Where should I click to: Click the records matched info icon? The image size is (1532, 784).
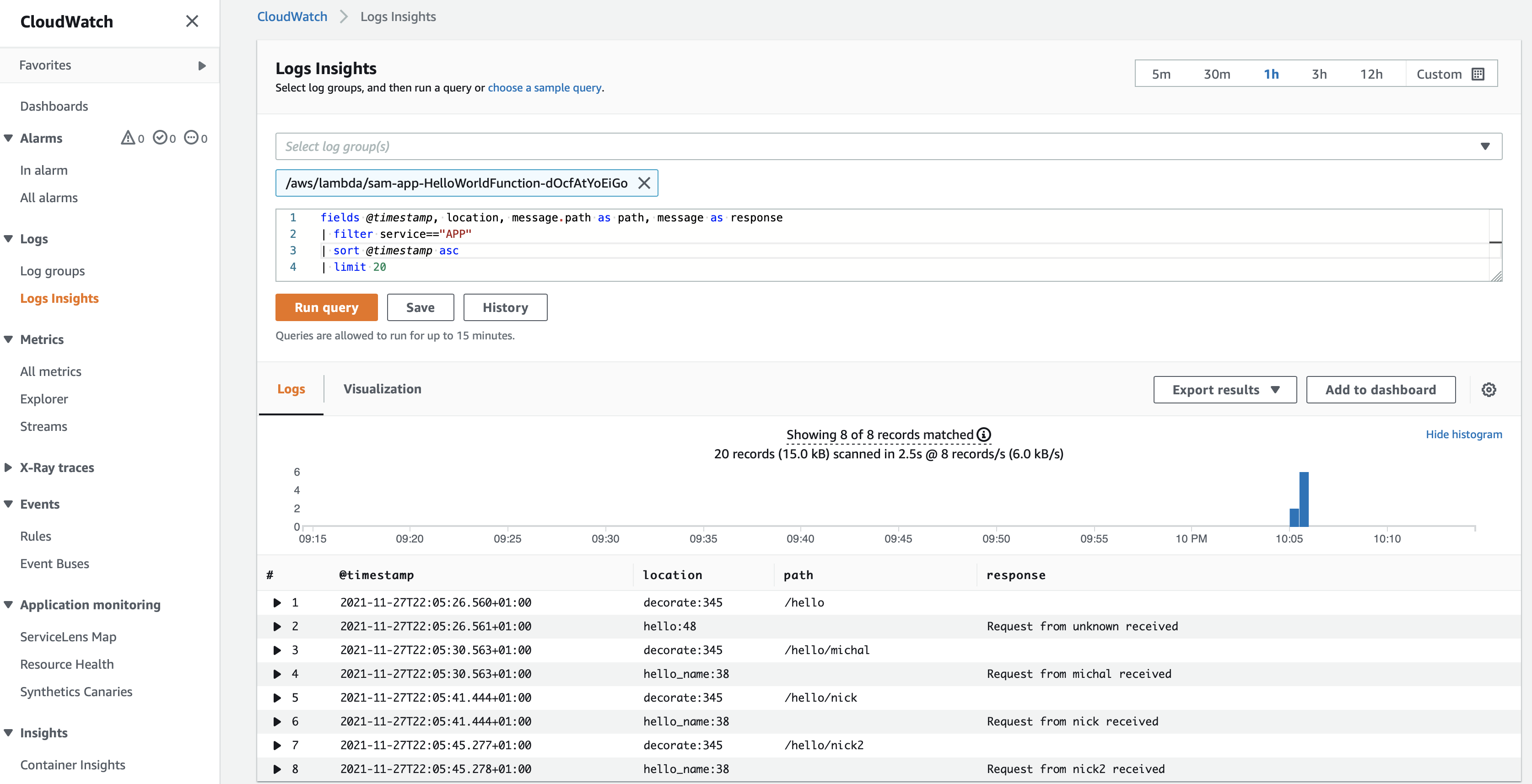(x=984, y=435)
